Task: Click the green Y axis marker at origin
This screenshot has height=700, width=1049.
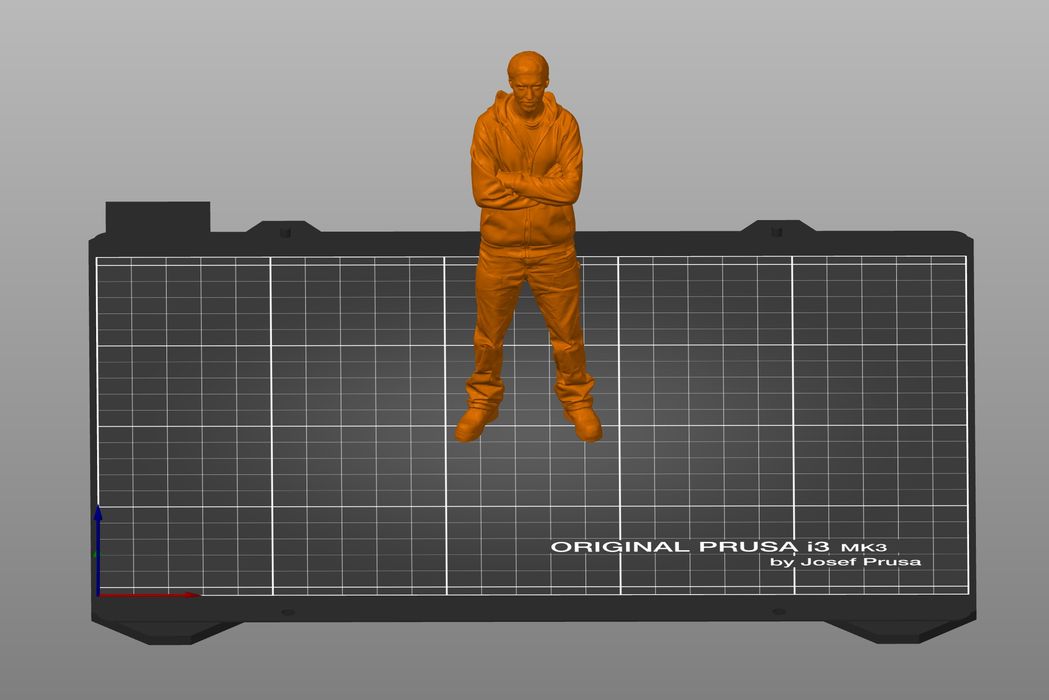Action: point(95,553)
